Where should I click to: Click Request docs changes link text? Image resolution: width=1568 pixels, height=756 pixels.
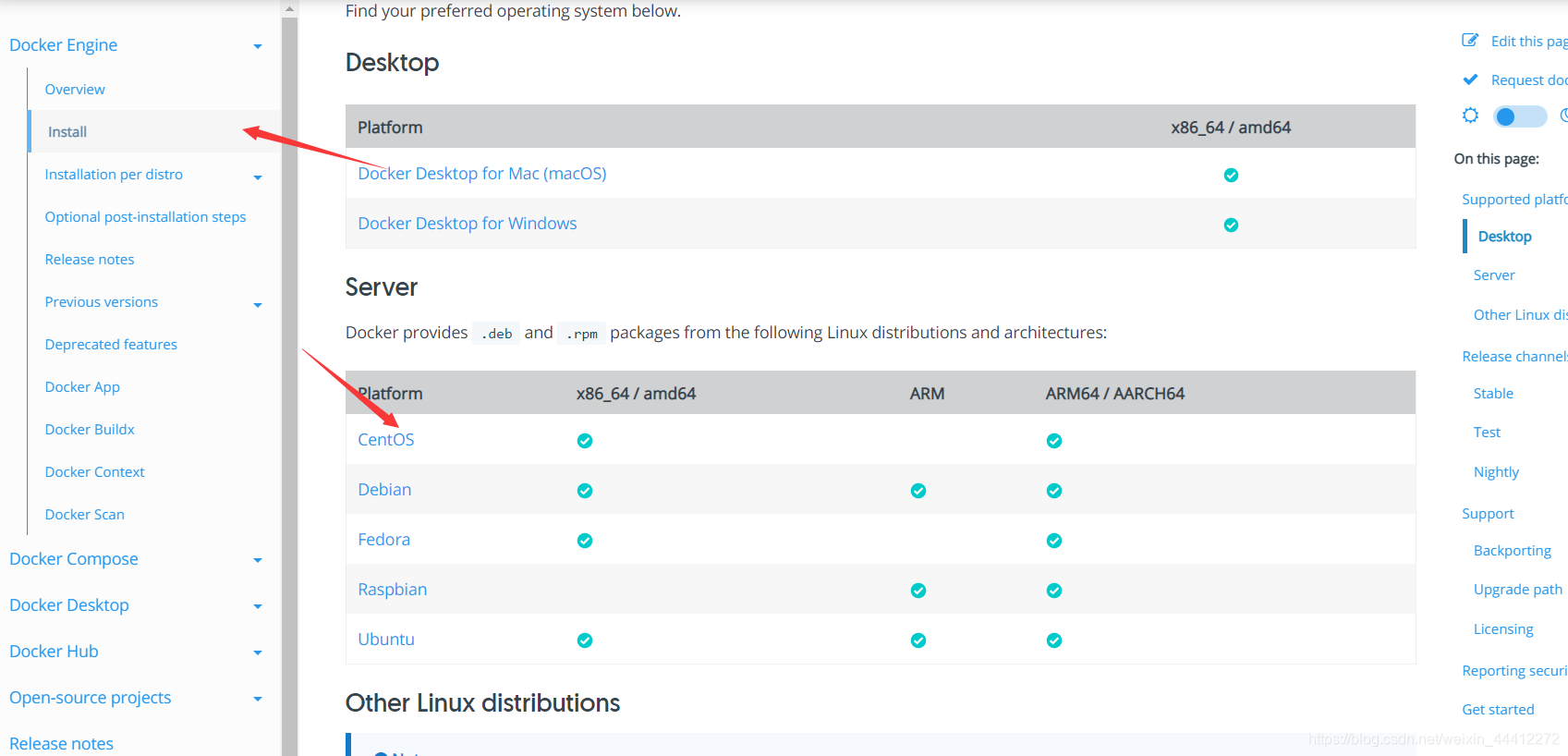(1529, 80)
